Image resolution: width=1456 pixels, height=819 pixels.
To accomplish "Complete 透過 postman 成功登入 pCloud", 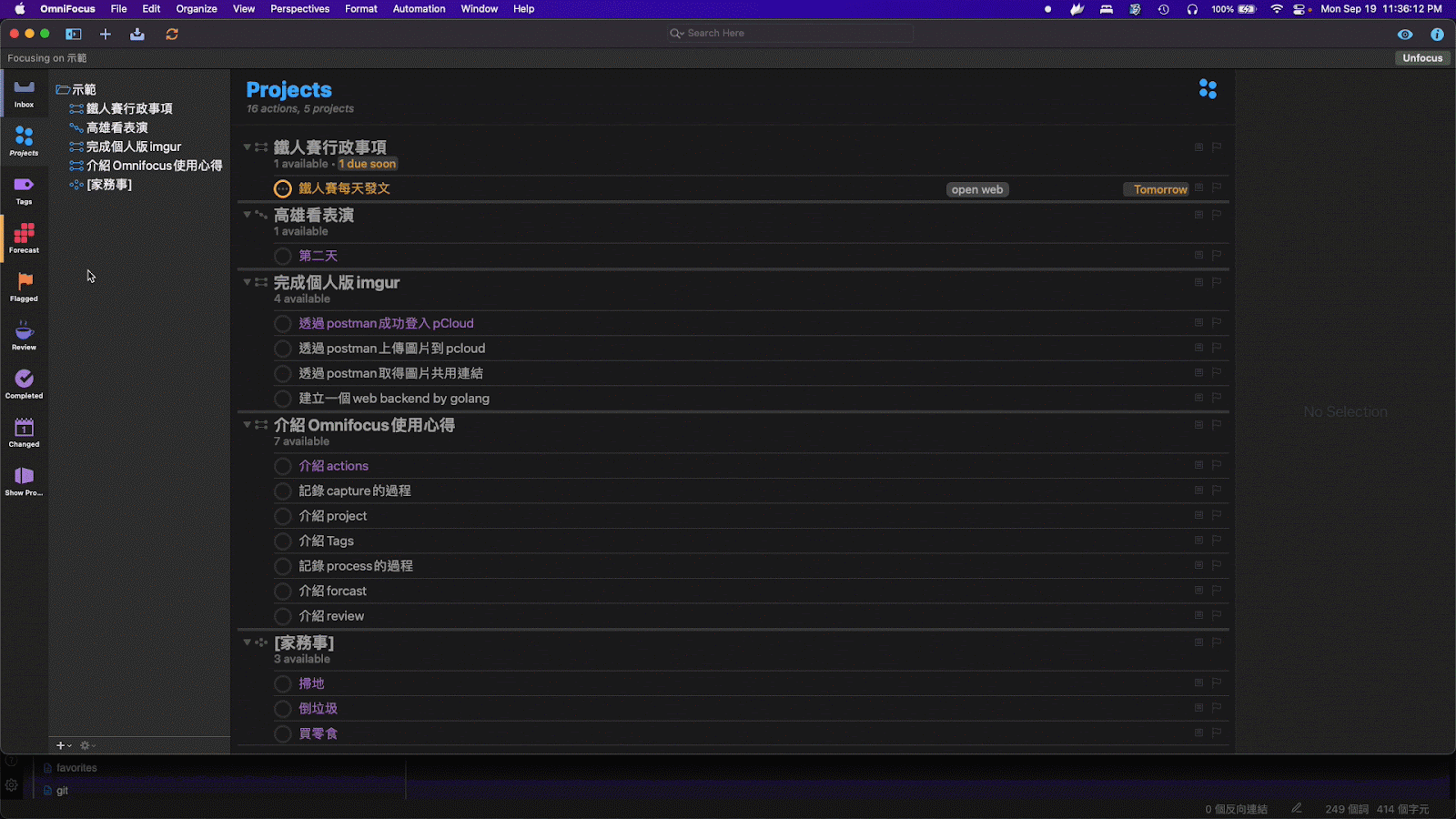I will (283, 323).
